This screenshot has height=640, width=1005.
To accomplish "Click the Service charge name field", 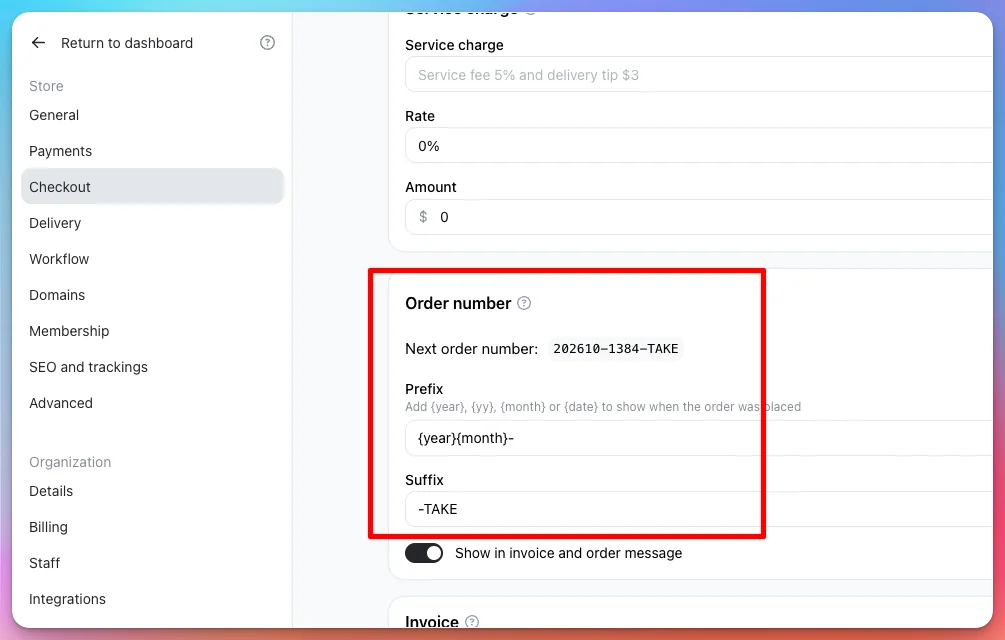I will click(699, 75).
